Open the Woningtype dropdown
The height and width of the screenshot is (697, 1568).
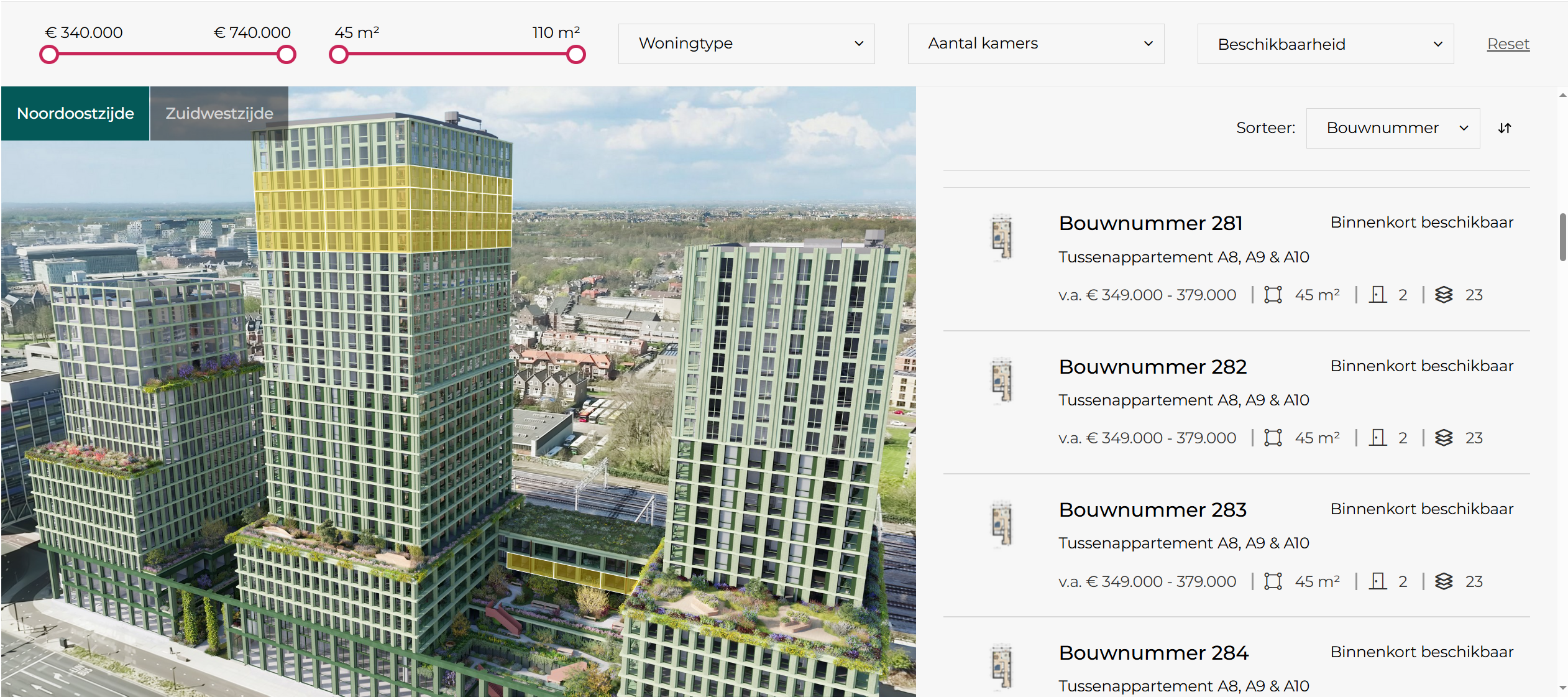pos(746,44)
